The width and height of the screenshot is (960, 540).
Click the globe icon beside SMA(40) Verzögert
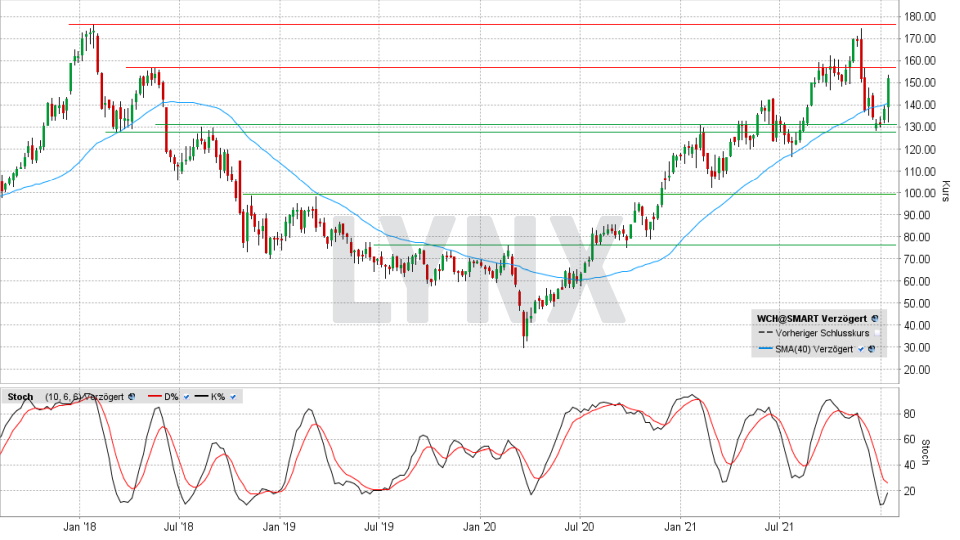click(x=872, y=349)
